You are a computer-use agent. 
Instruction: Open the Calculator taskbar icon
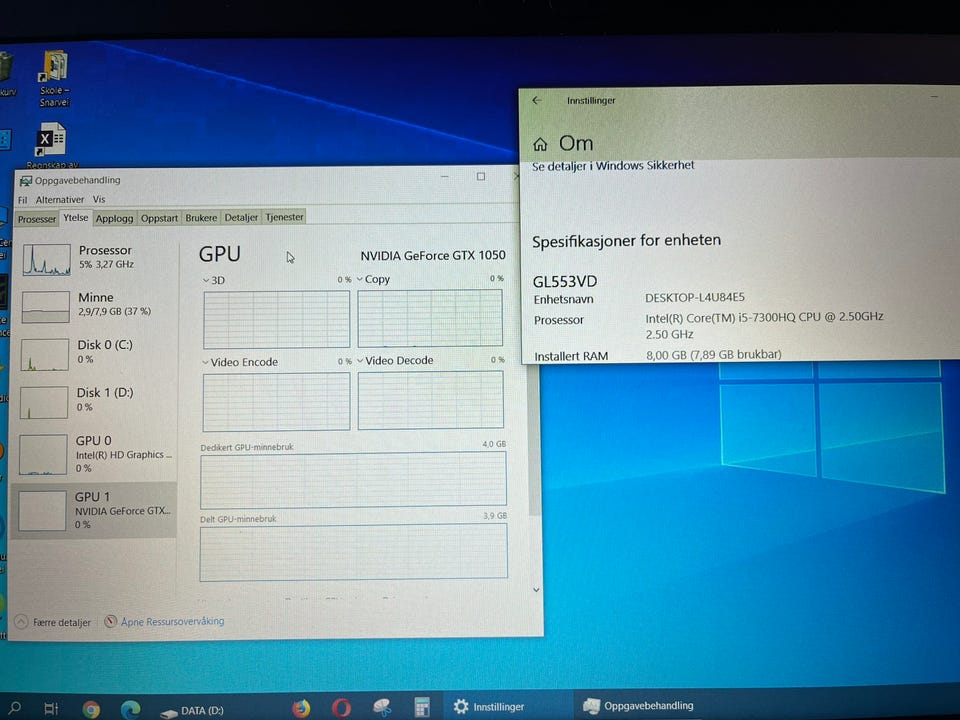(422, 707)
